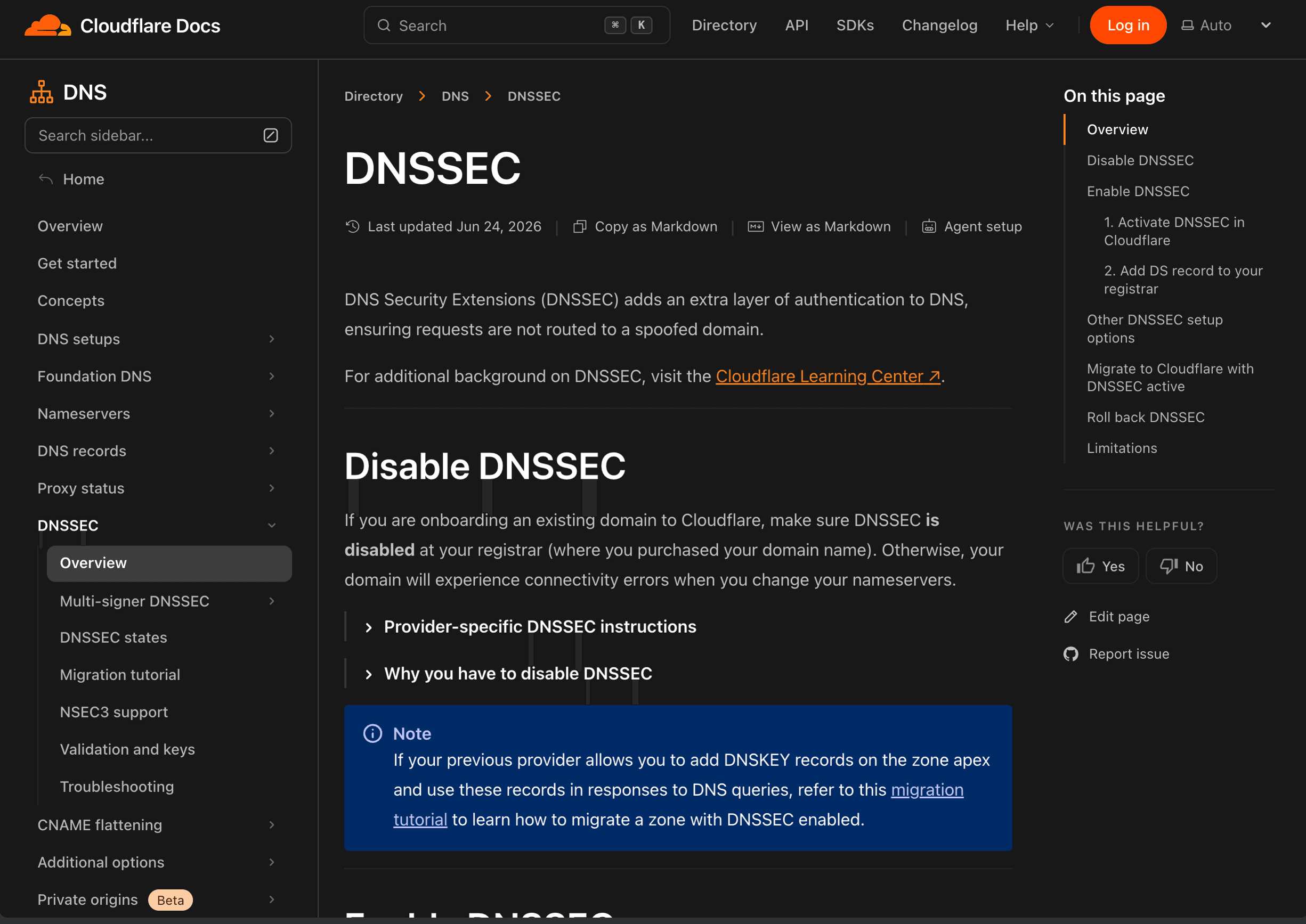Open NSEC3 support sidebar page

coord(114,713)
